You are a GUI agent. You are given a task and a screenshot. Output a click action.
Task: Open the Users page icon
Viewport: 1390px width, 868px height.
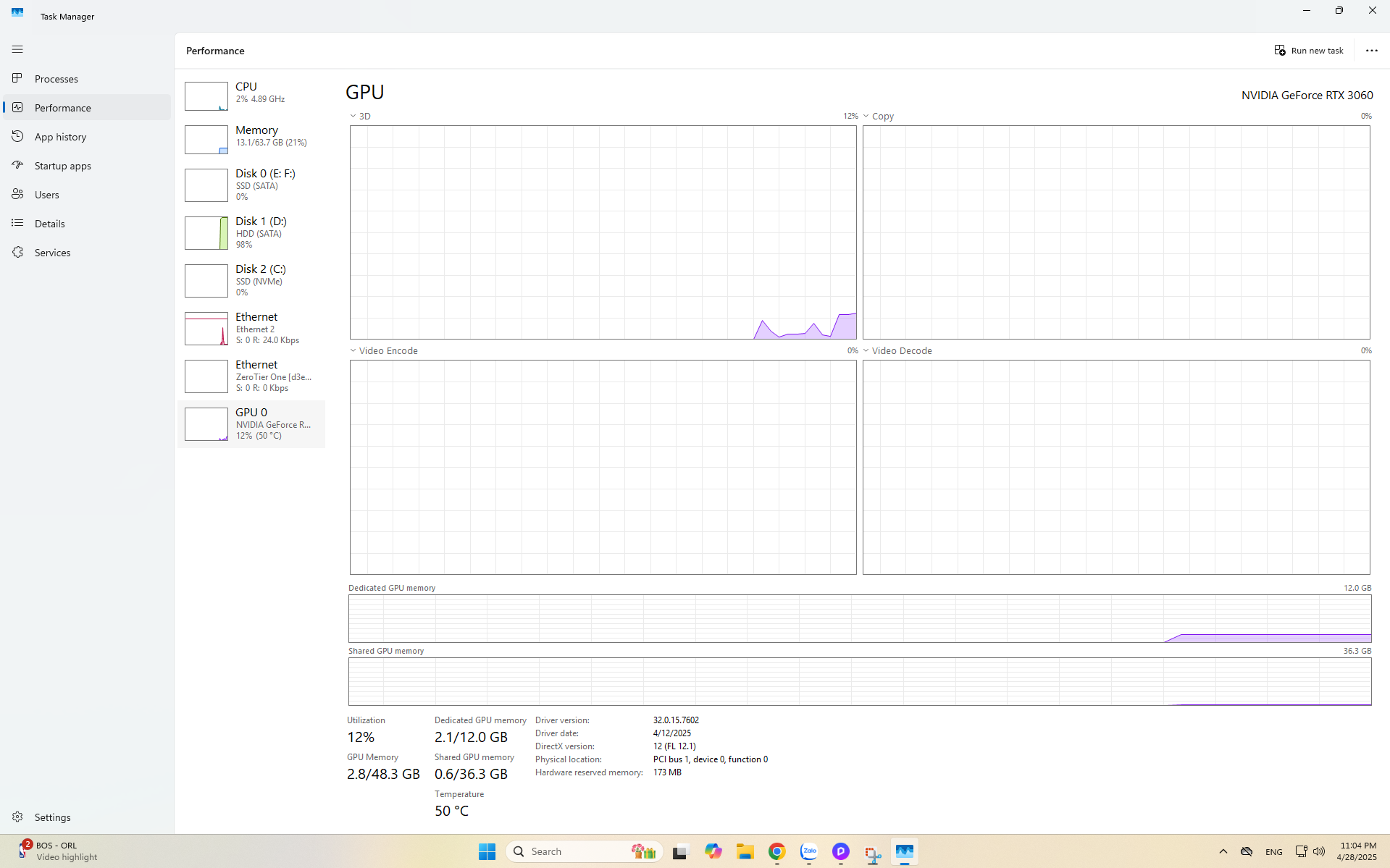click(17, 194)
